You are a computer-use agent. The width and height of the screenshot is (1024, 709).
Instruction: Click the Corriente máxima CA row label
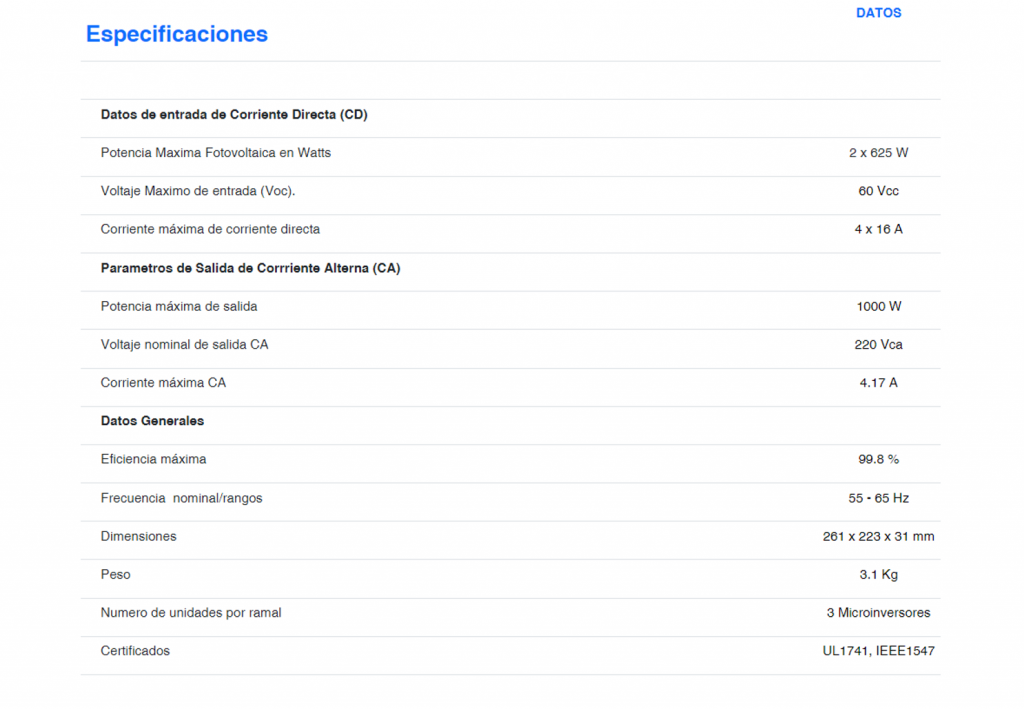163,383
